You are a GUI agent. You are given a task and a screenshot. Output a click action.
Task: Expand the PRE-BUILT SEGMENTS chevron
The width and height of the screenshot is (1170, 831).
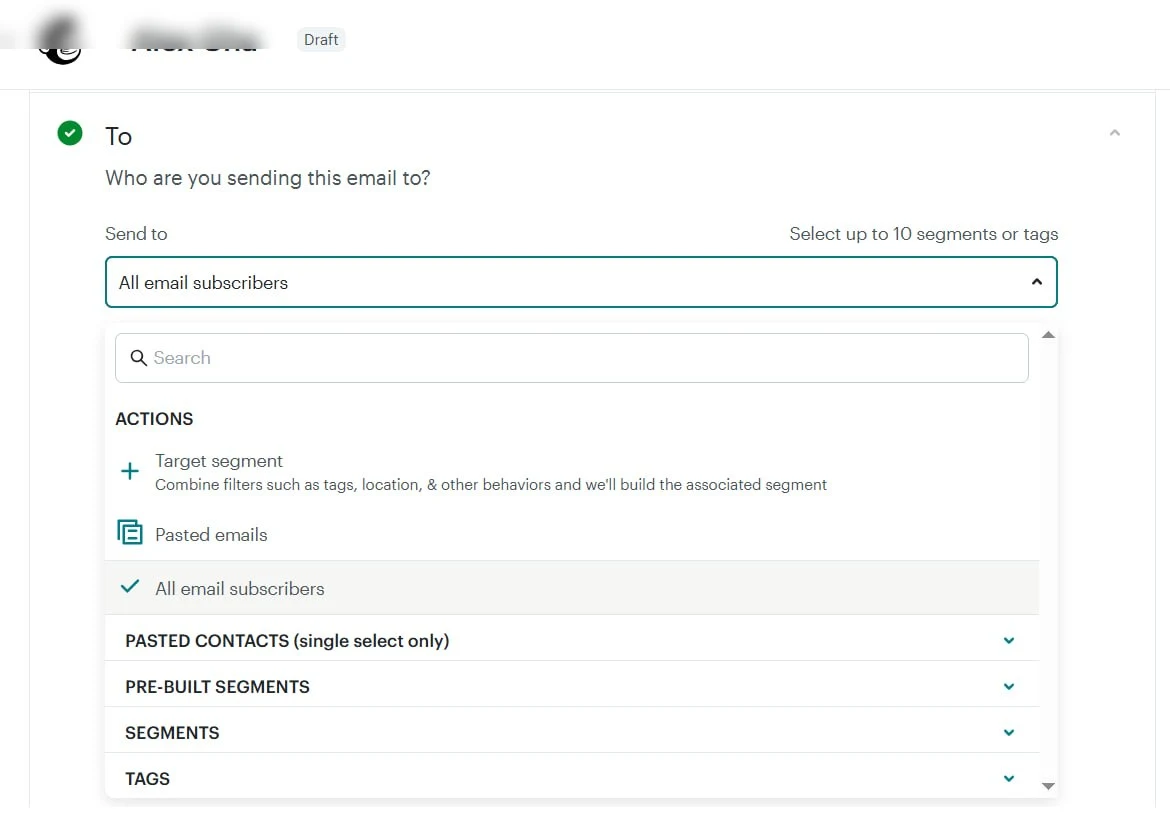[x=1009, y=687]
